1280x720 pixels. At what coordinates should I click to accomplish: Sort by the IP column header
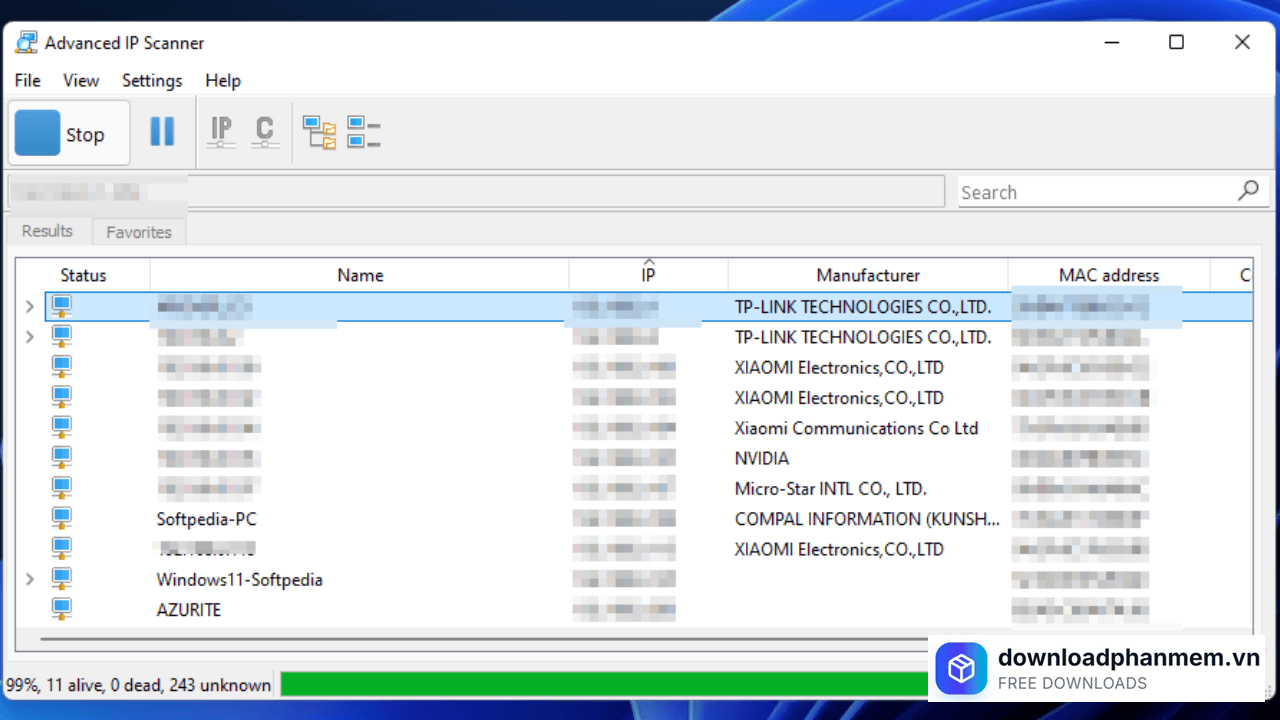point(649,275)
